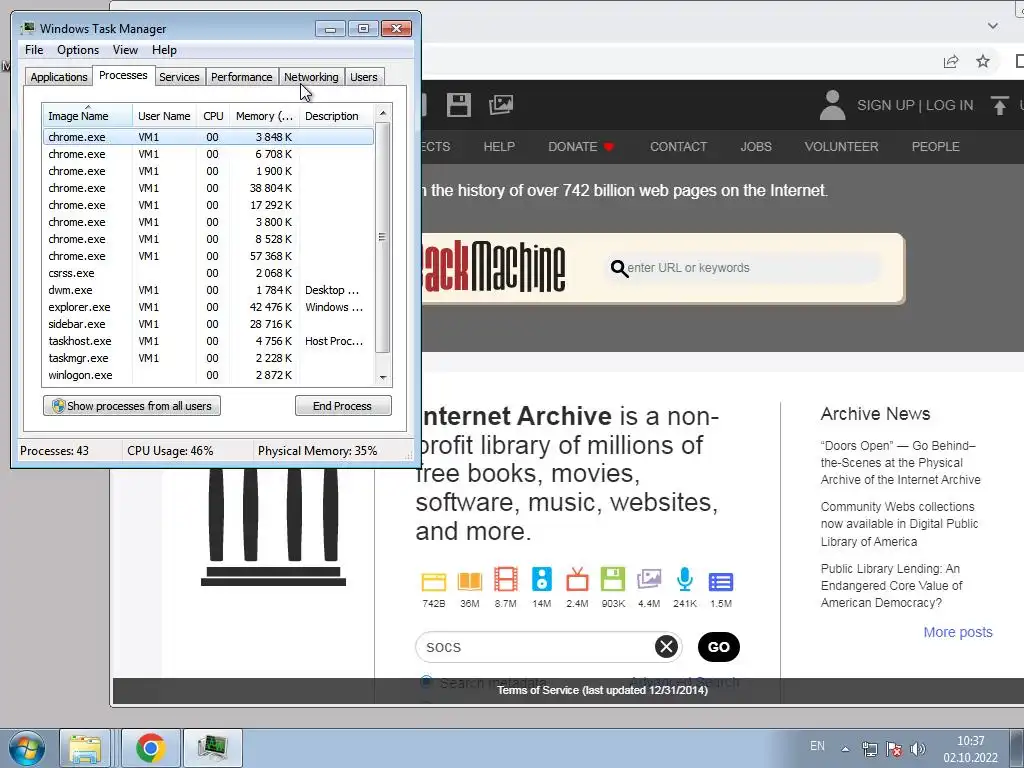Select the explorer.exe process row
This screenshot has width=1024, height=768.
(208, 307)
